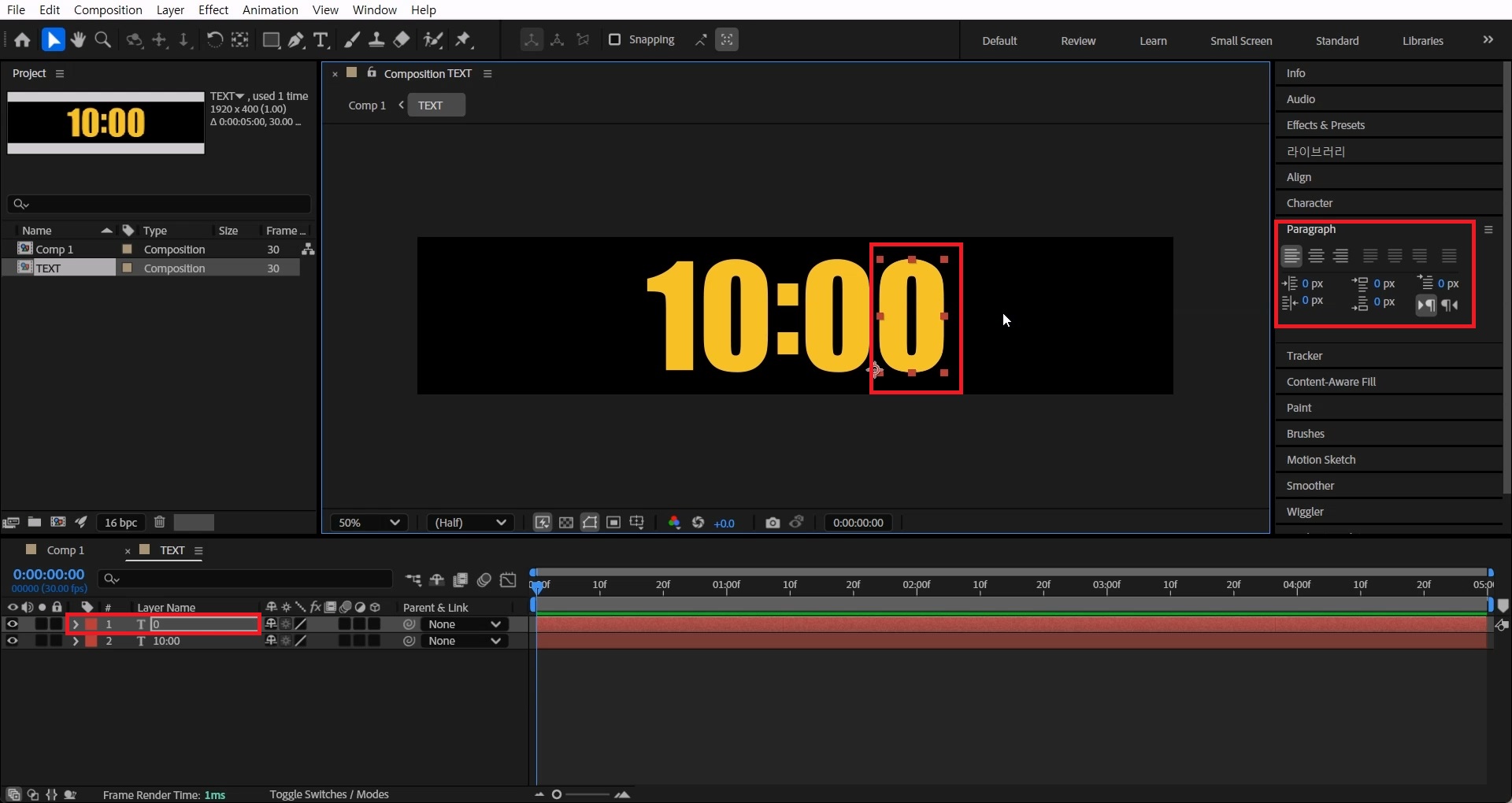Open the Composition Mini-Flowchart in timeline
This screenshot has width=1512, height=803.
tap(413, 580)
